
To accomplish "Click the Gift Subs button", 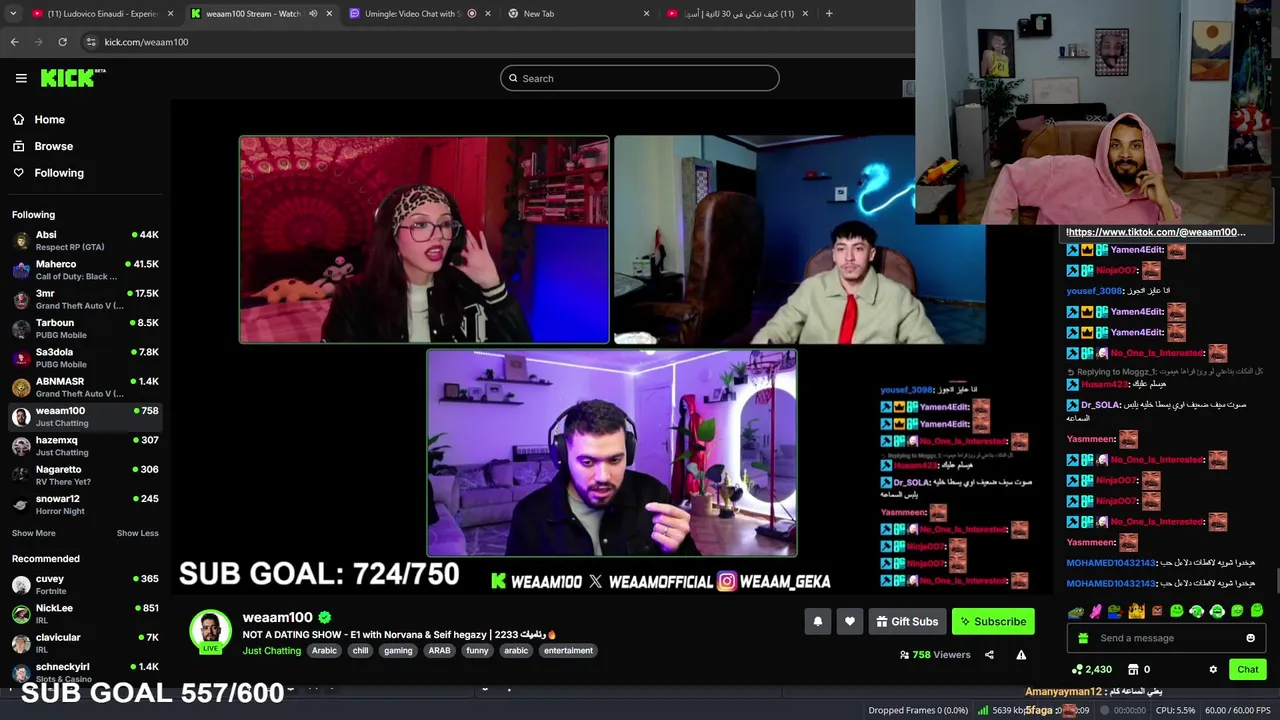I will pos(907,622).
